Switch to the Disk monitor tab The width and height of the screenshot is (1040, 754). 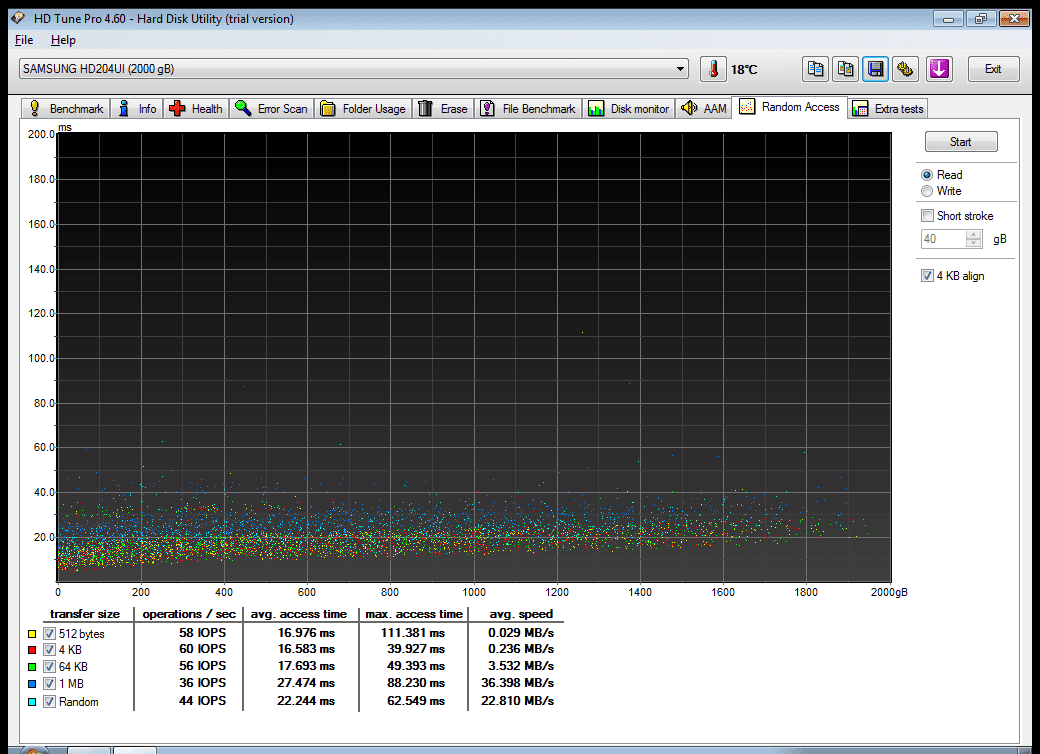629,109
